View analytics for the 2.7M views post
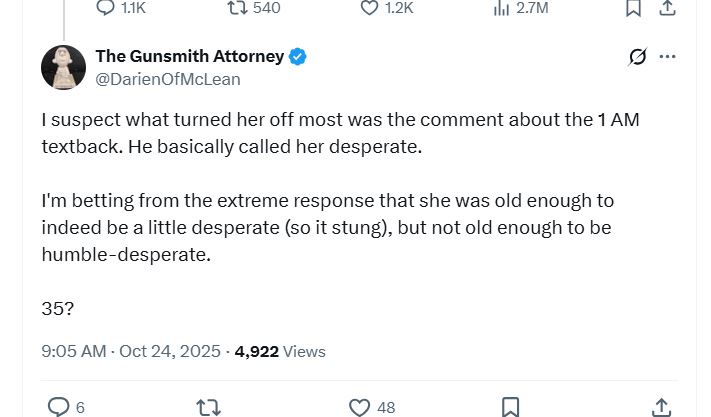Screen dimensions: 711x417 pos(502,8)
